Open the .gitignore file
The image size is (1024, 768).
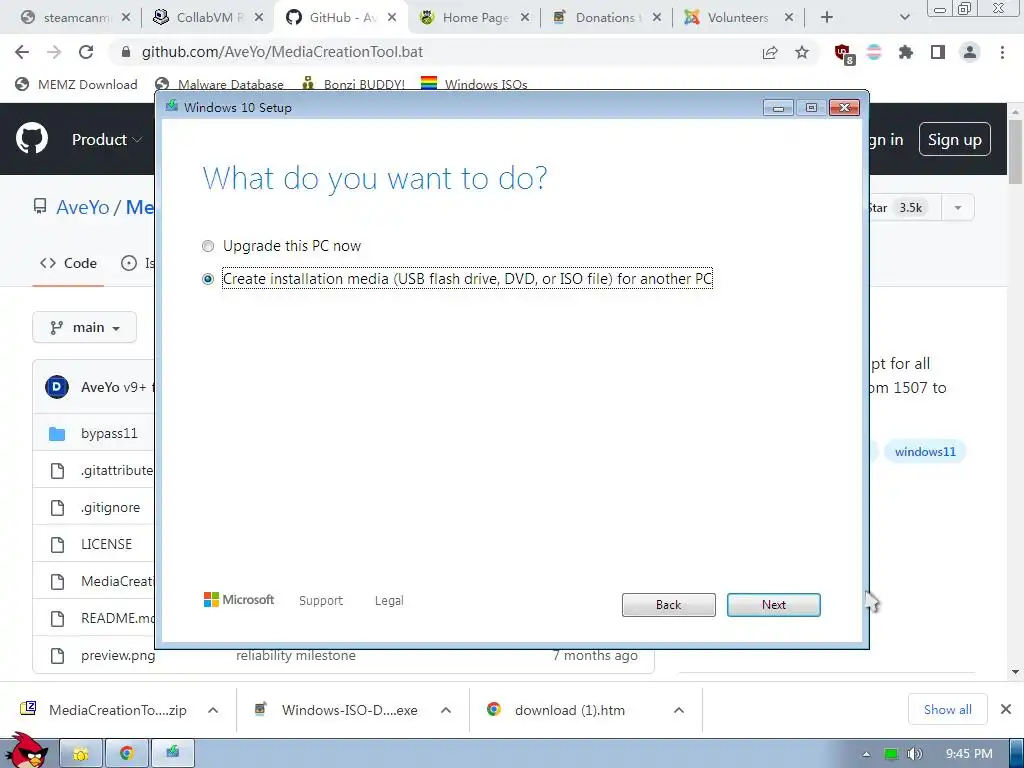pyautogui.click(x=110, y=507)
